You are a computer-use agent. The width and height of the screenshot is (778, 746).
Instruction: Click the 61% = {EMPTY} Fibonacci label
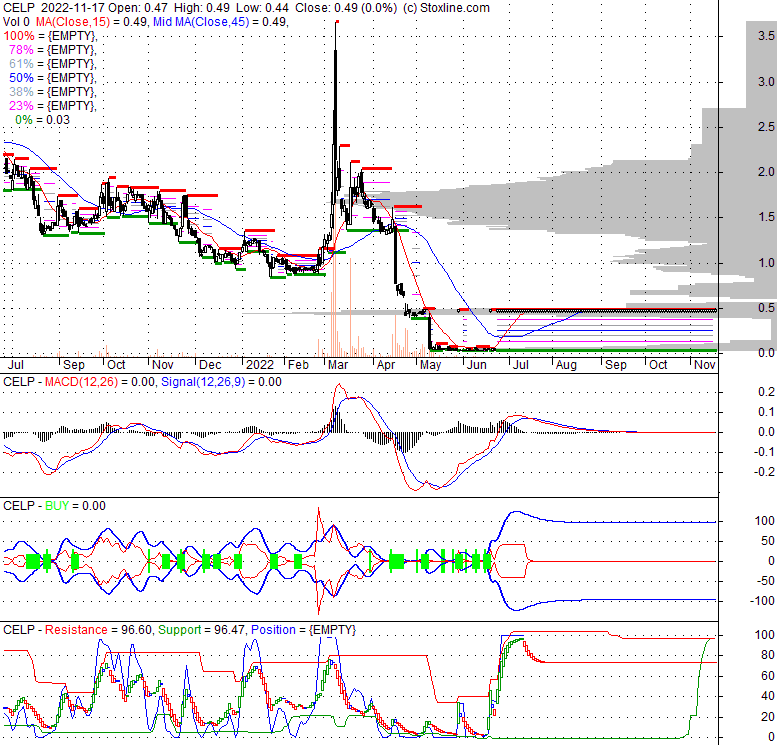click(53, 63)
